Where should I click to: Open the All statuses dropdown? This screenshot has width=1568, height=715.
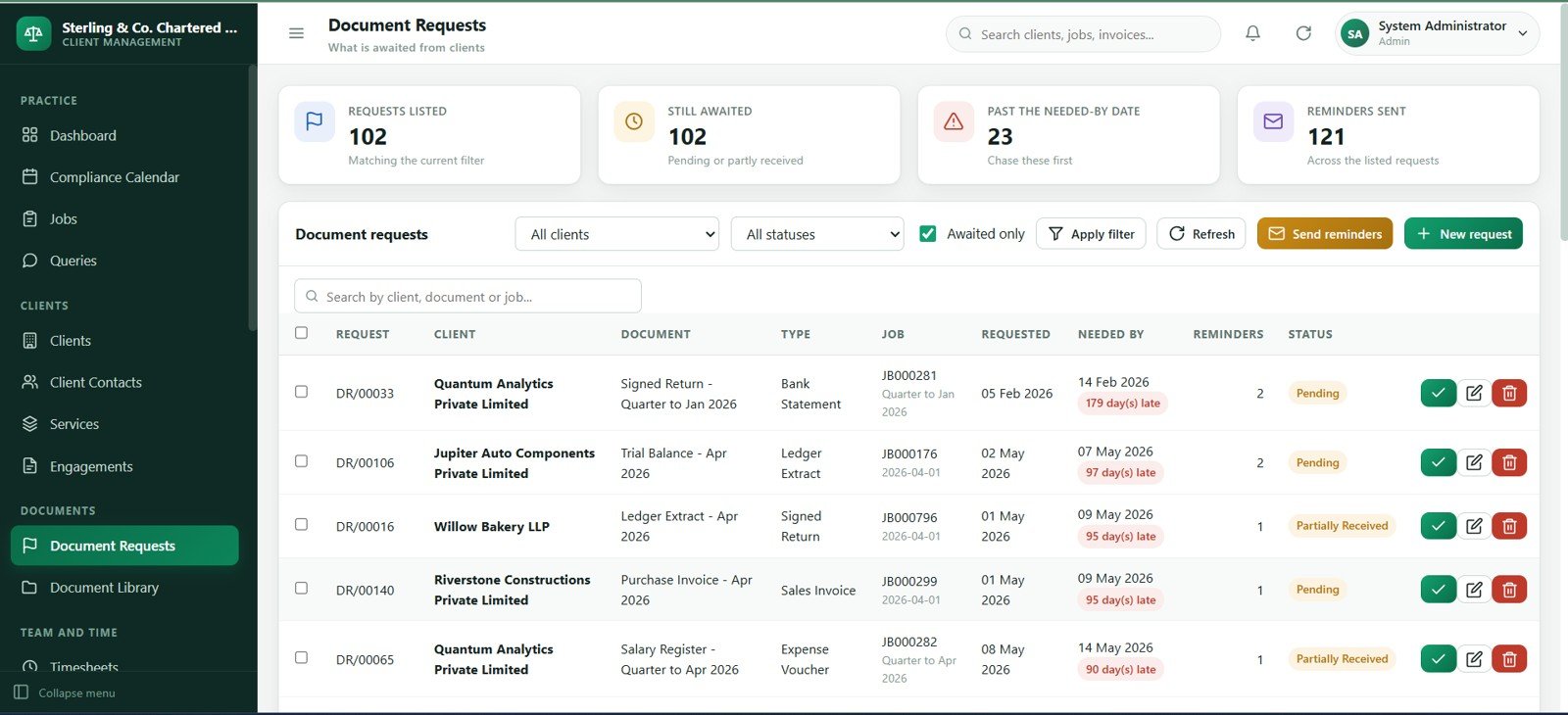tap(817, 234)
